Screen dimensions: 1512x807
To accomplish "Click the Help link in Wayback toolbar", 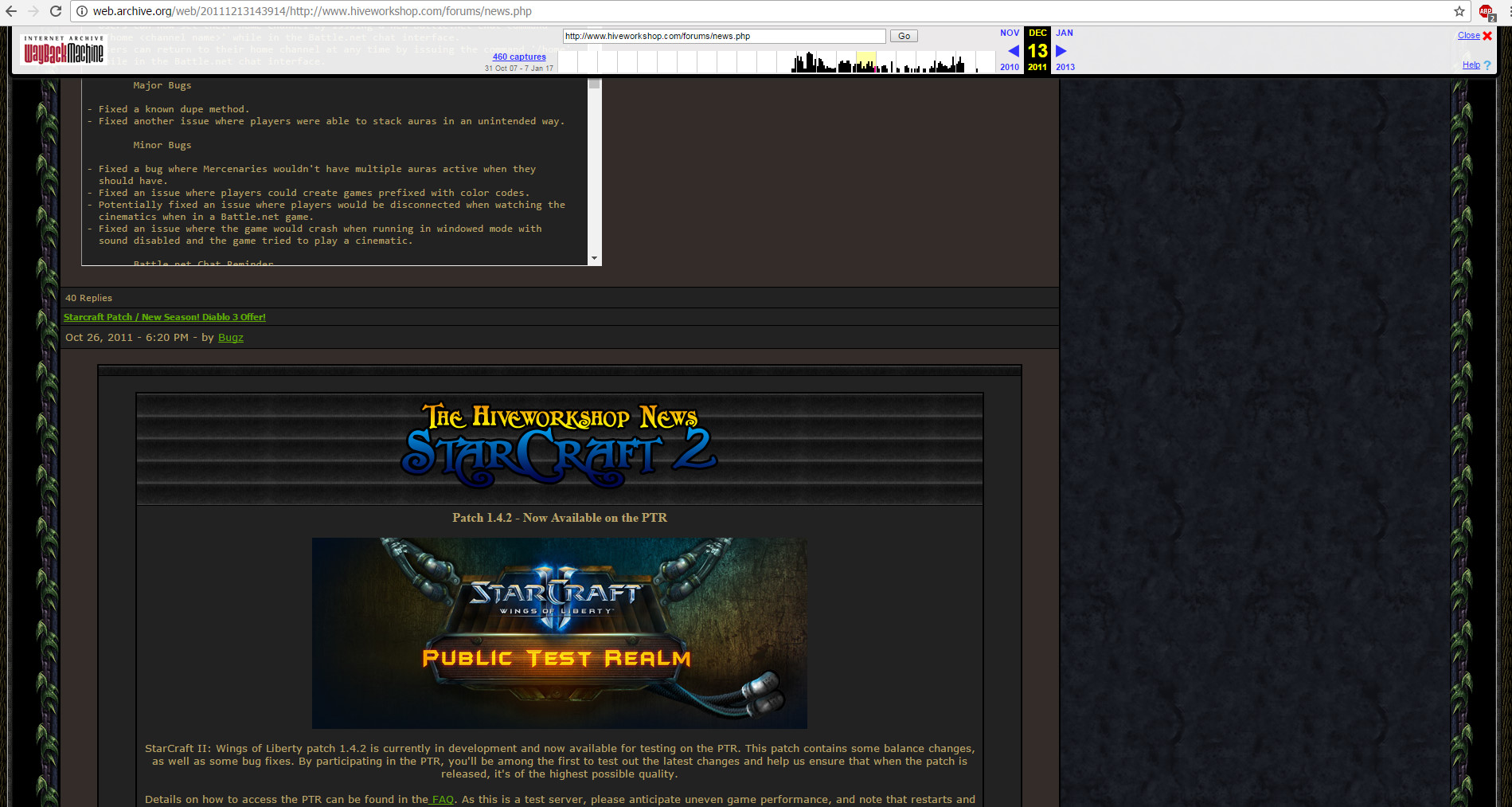I will pyautogui.click(x=1471, y=65).
